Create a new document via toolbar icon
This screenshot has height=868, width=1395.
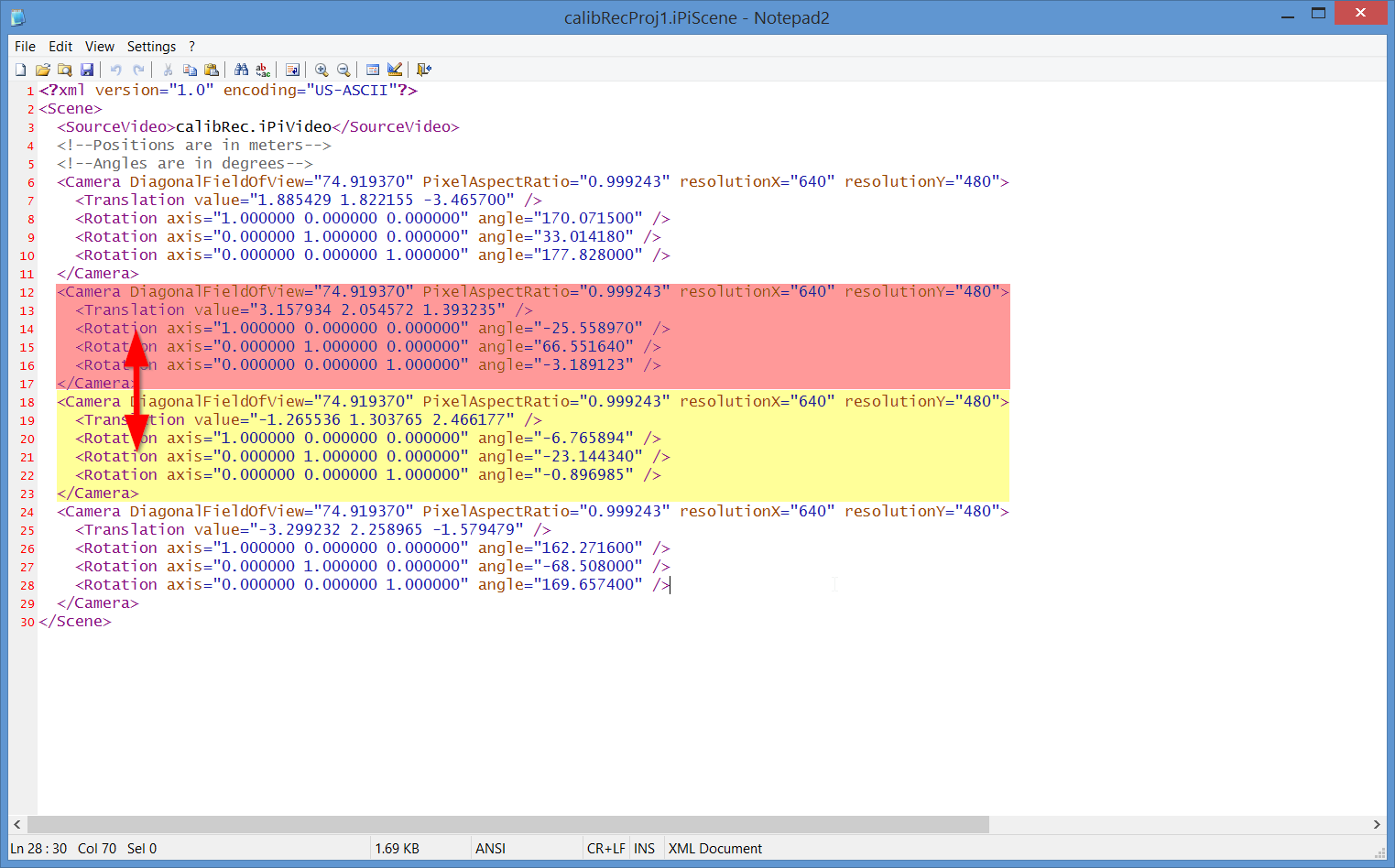coord(21,70)
